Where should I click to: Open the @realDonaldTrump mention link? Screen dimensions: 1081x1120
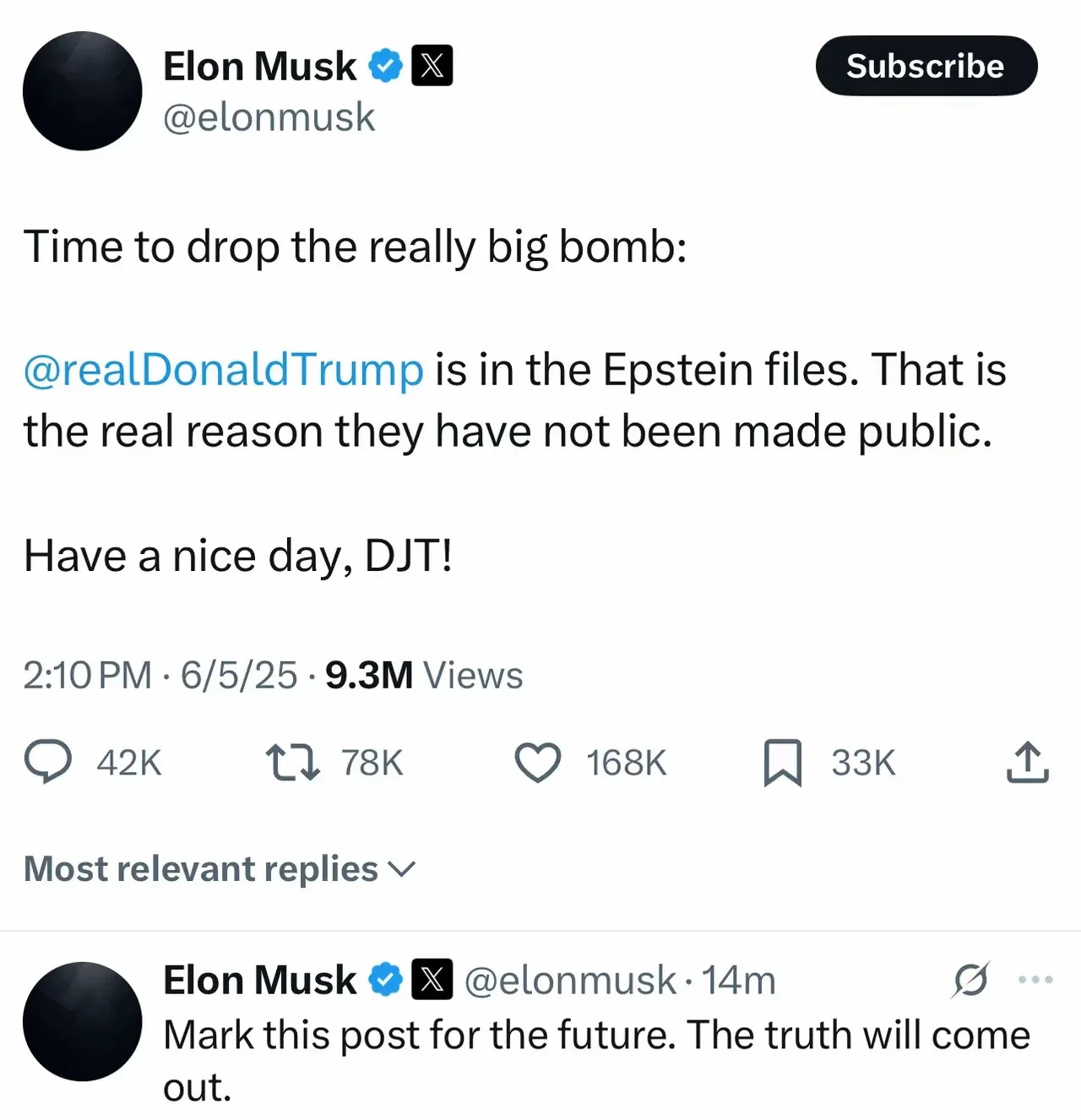coord(224,370)
